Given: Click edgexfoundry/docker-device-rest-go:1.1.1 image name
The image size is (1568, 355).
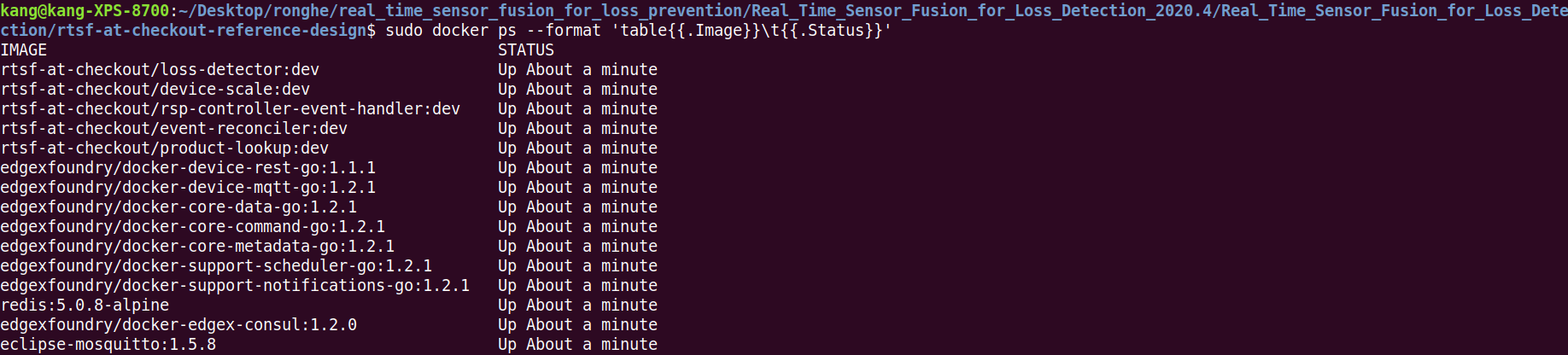Looking at the screenshot, I should click(x=188, y=168).
